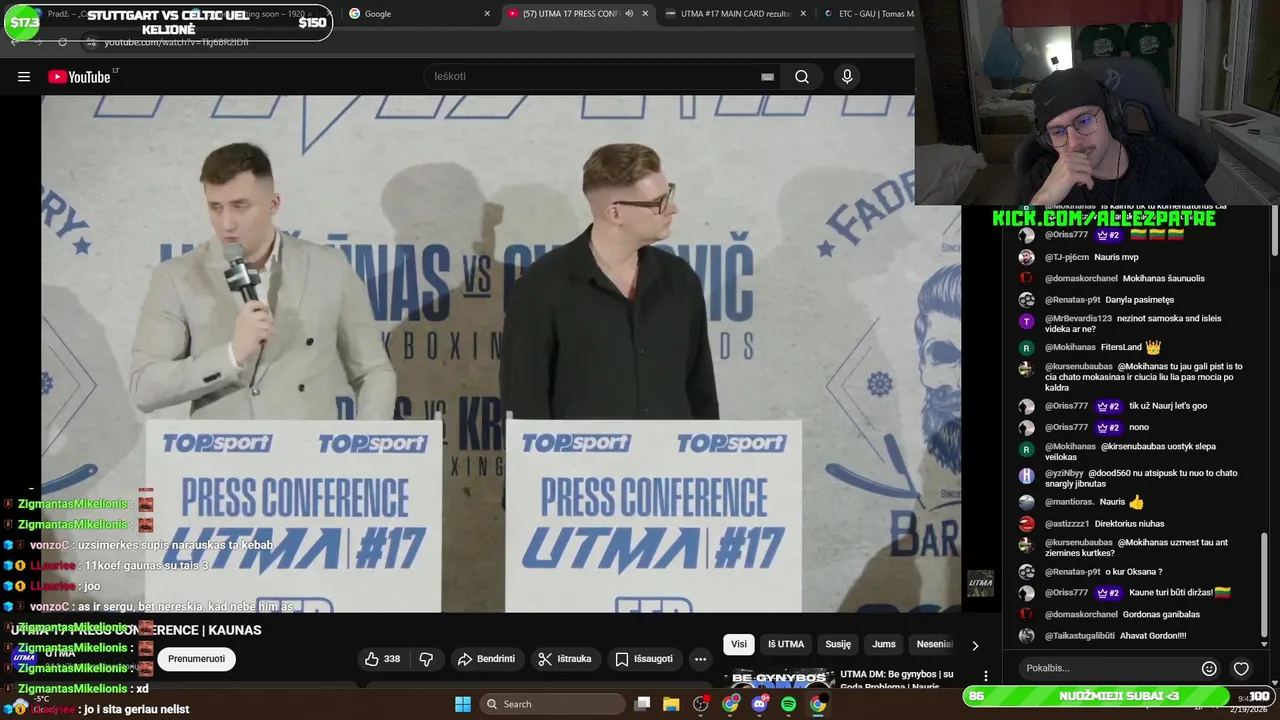Screen dimensions: 1280x720
Task: Click the Pokalbis chat message field
Action: pos(1110,668)
